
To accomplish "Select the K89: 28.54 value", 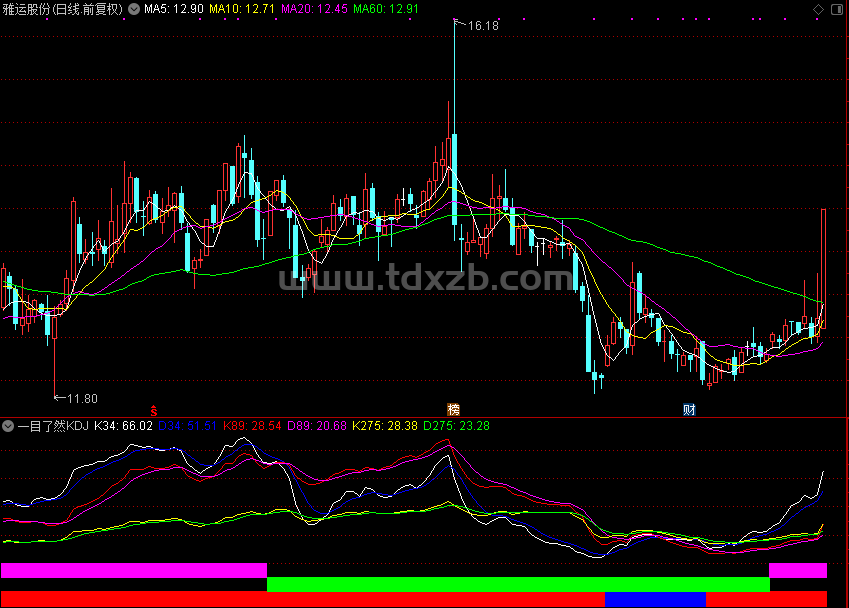I will [252, 426].
